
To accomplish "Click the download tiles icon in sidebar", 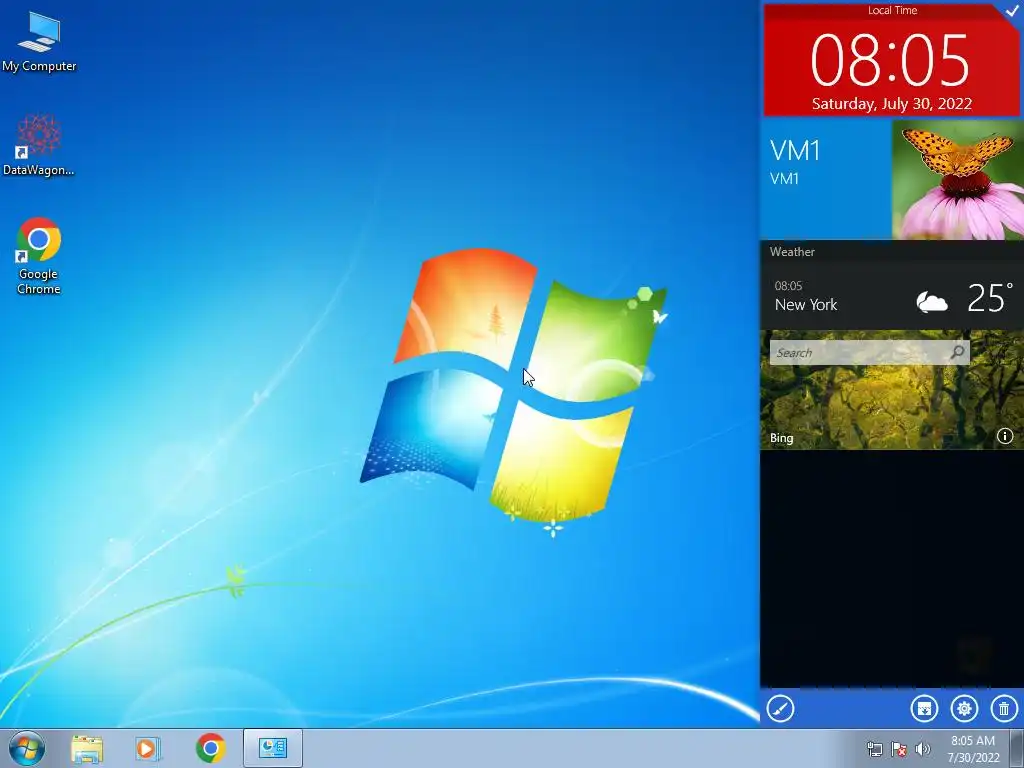I will 924,709.
